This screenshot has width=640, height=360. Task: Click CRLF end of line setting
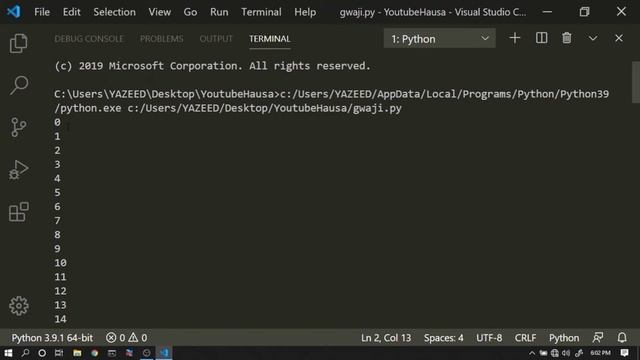525,338
